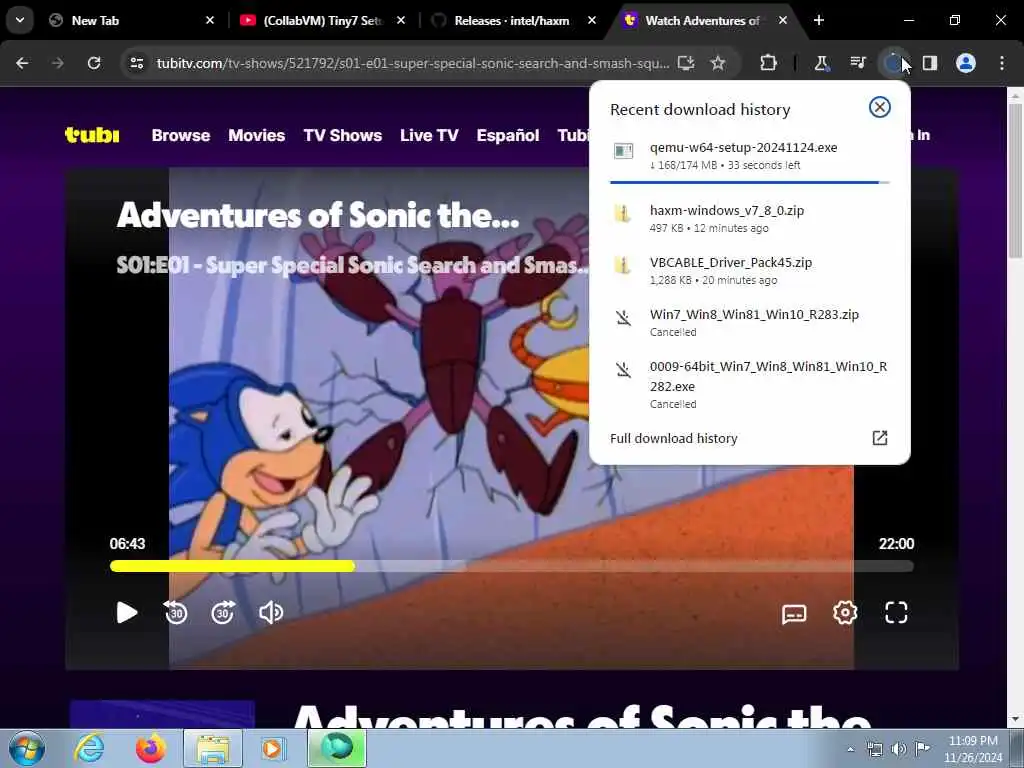Viewport: 1024px width, 768px height.
Task: Play the Sonic episode video
Action: coord(127,613)
